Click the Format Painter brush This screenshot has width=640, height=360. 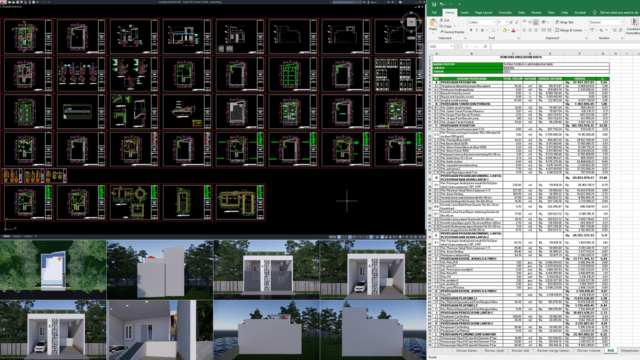441,32
